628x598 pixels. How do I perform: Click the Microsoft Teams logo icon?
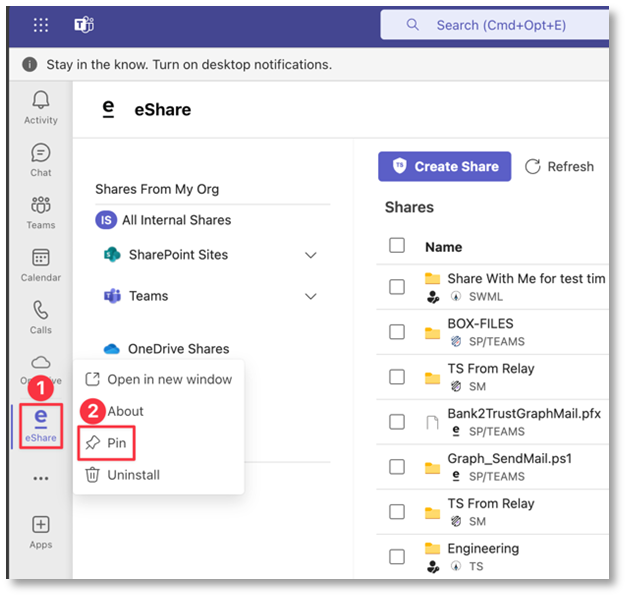click(x=84, y=25)
